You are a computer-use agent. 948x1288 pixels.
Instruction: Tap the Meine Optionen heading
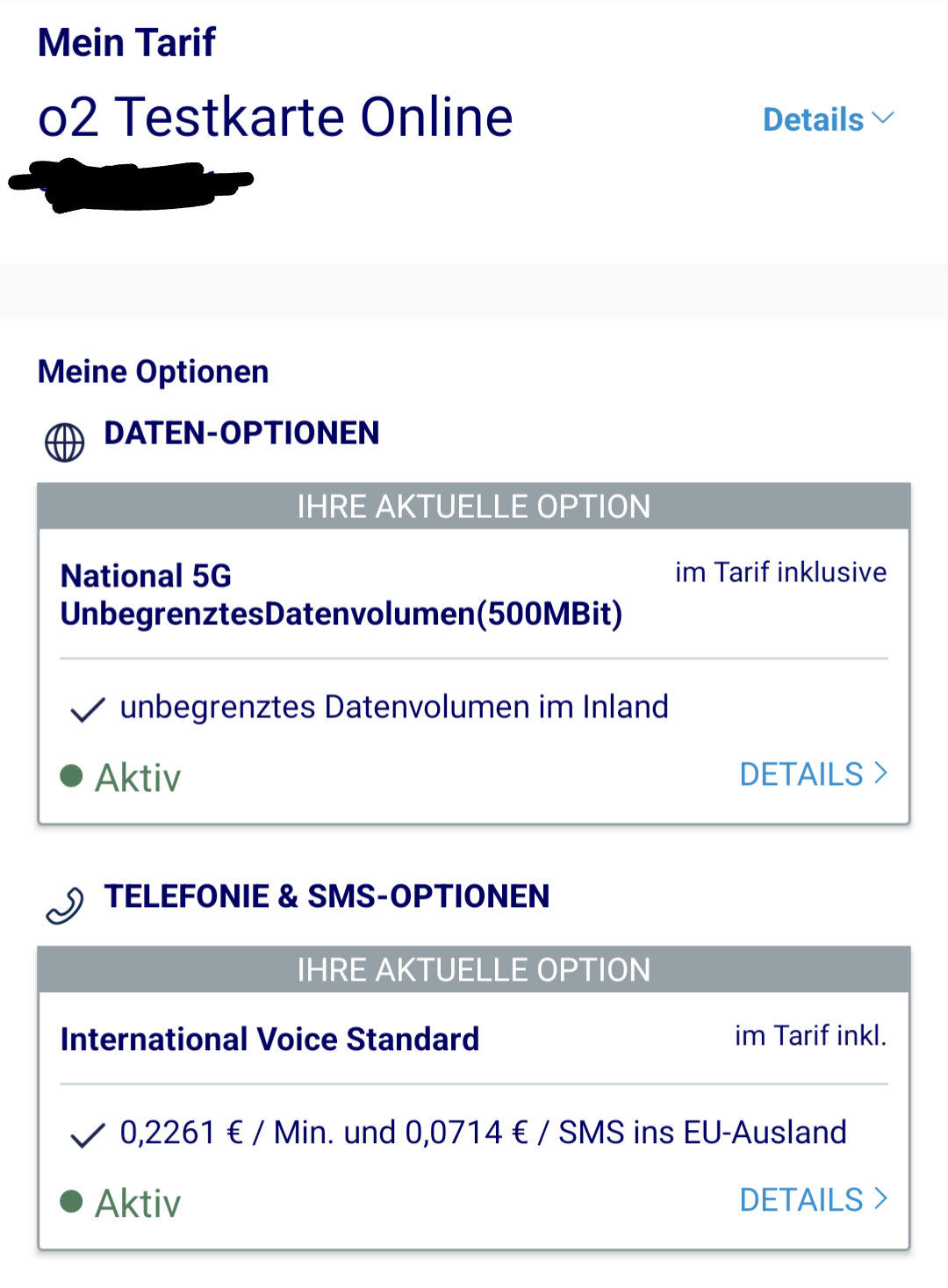click(x=153, y=372)
